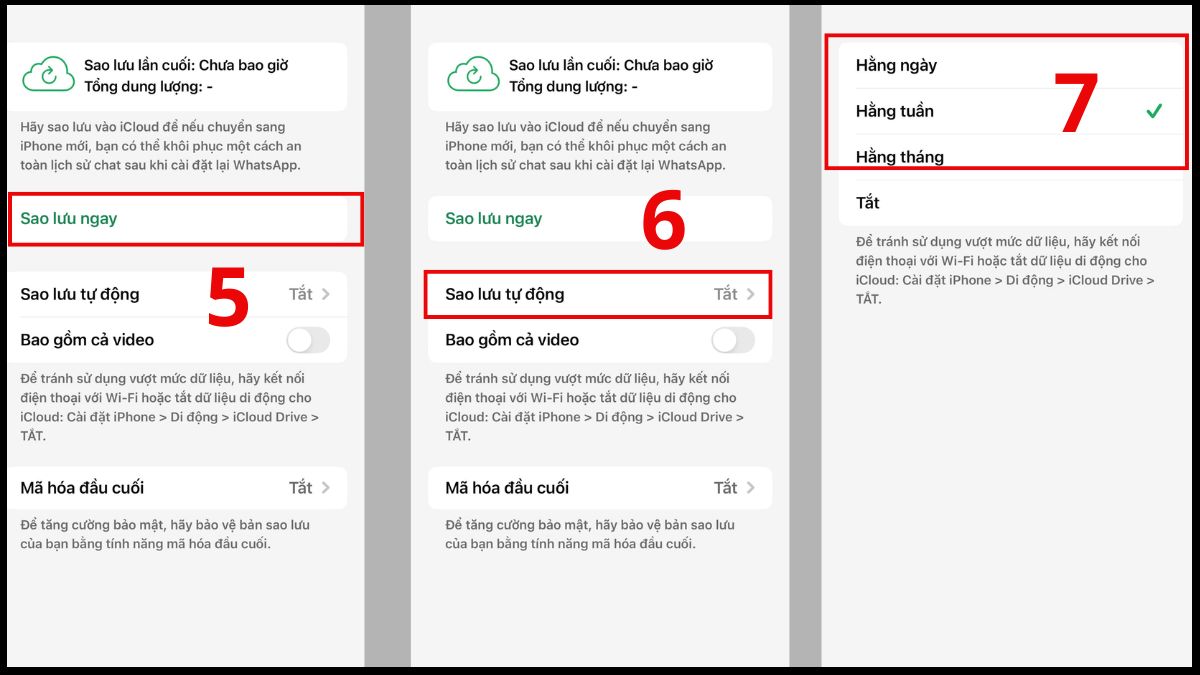
Task: Enable video backup switch on the middle screen
Action: pos(733,340)
